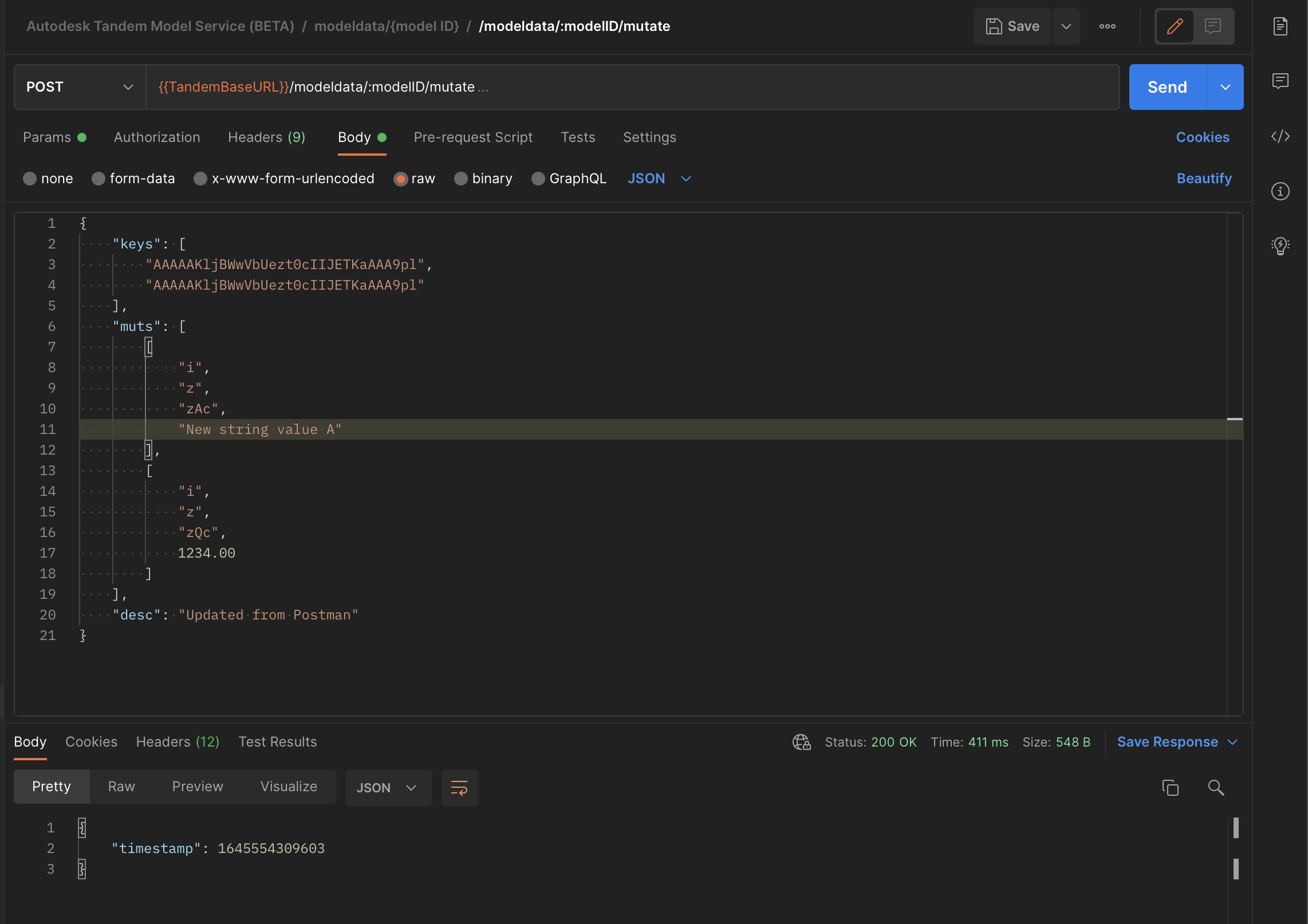Click the 548 B response size
This screenshot has width=1308, height=924.
[x=1073, y=742]
